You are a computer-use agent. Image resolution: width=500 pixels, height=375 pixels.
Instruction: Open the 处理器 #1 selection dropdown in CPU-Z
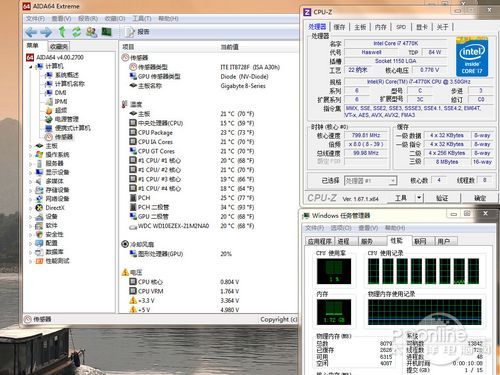[x=370, y=181]
